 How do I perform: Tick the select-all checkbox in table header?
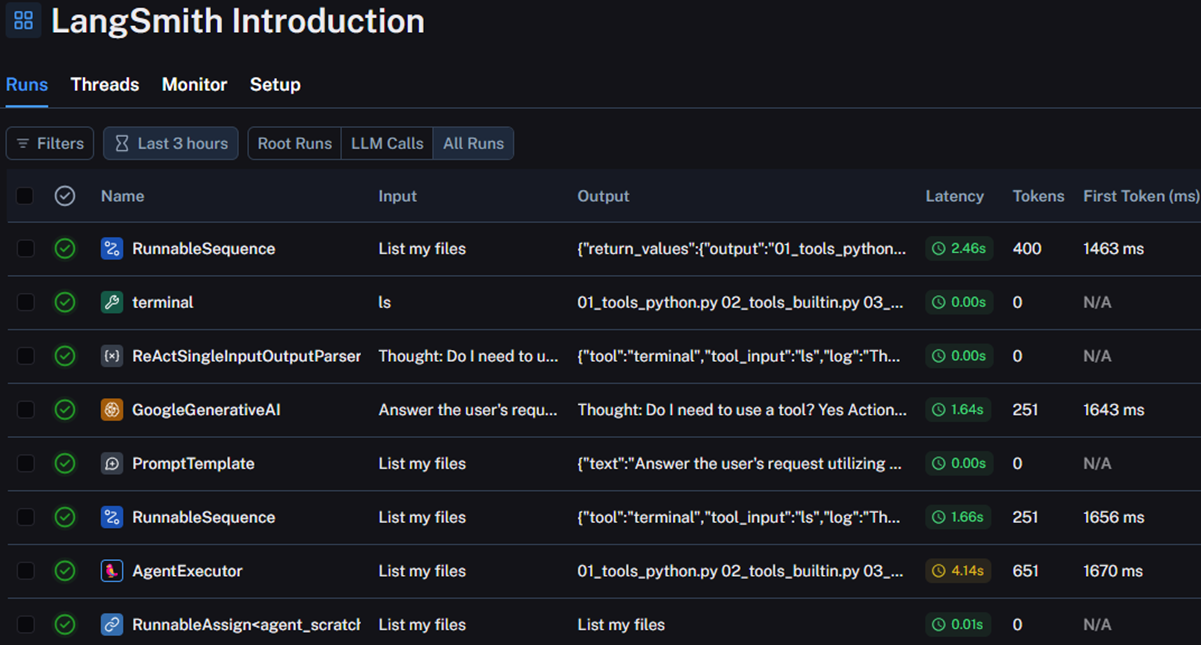(x=25, y=196)
